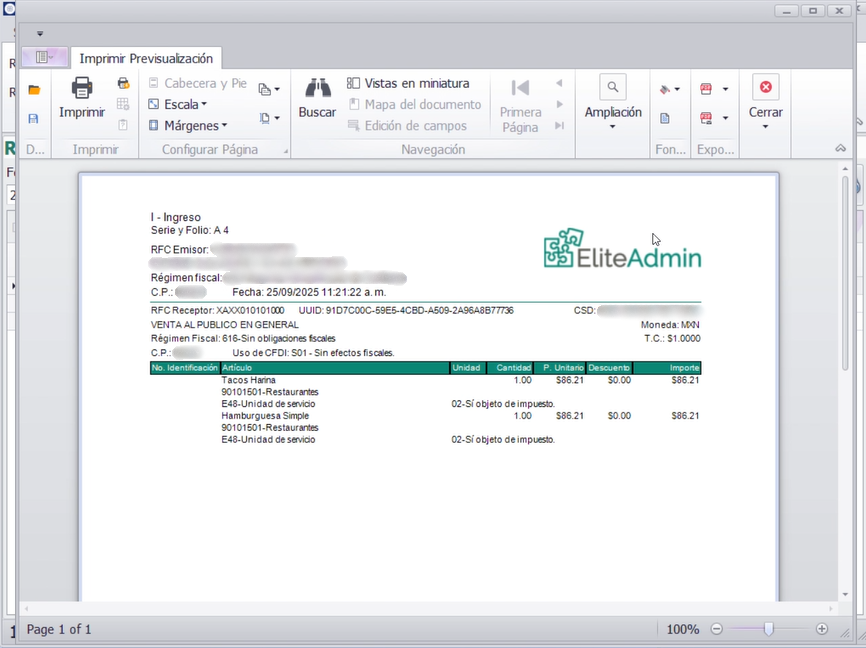Viewport: 866px width, 648px height.
Task: Click the open folder icon
Action: [x=34, y=90]
